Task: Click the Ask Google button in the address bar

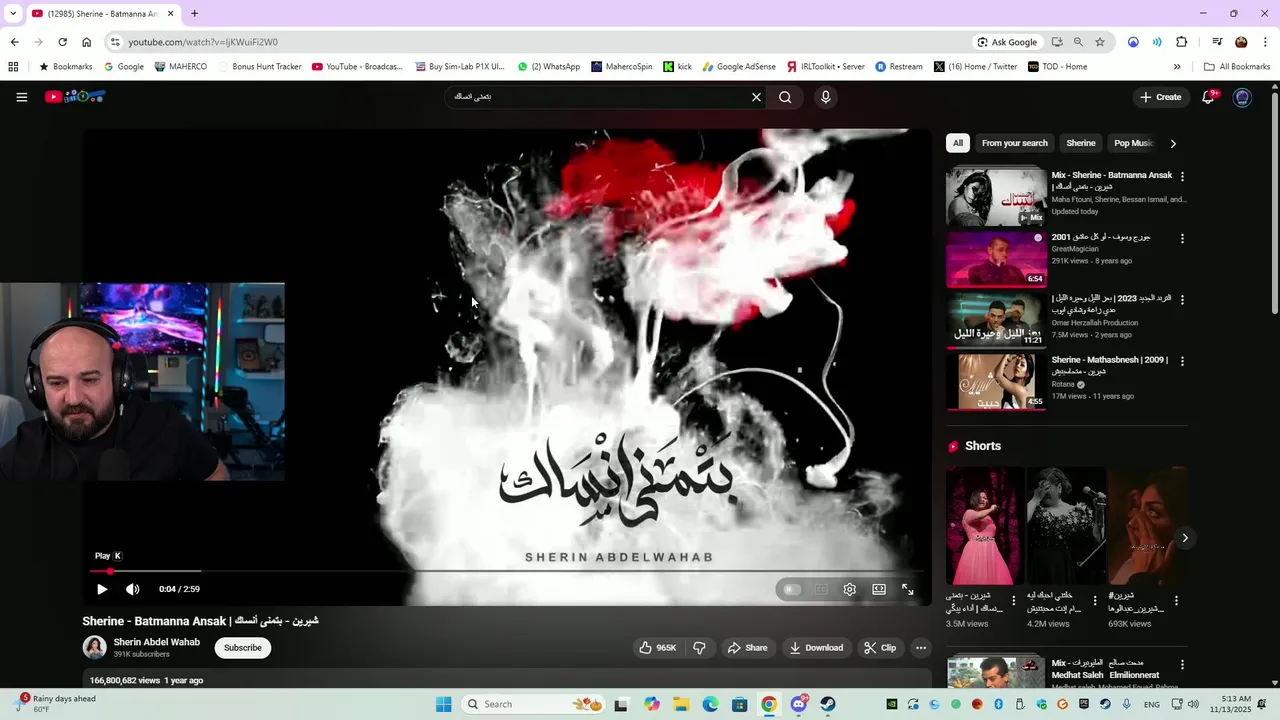Action: click(1007, 42)
